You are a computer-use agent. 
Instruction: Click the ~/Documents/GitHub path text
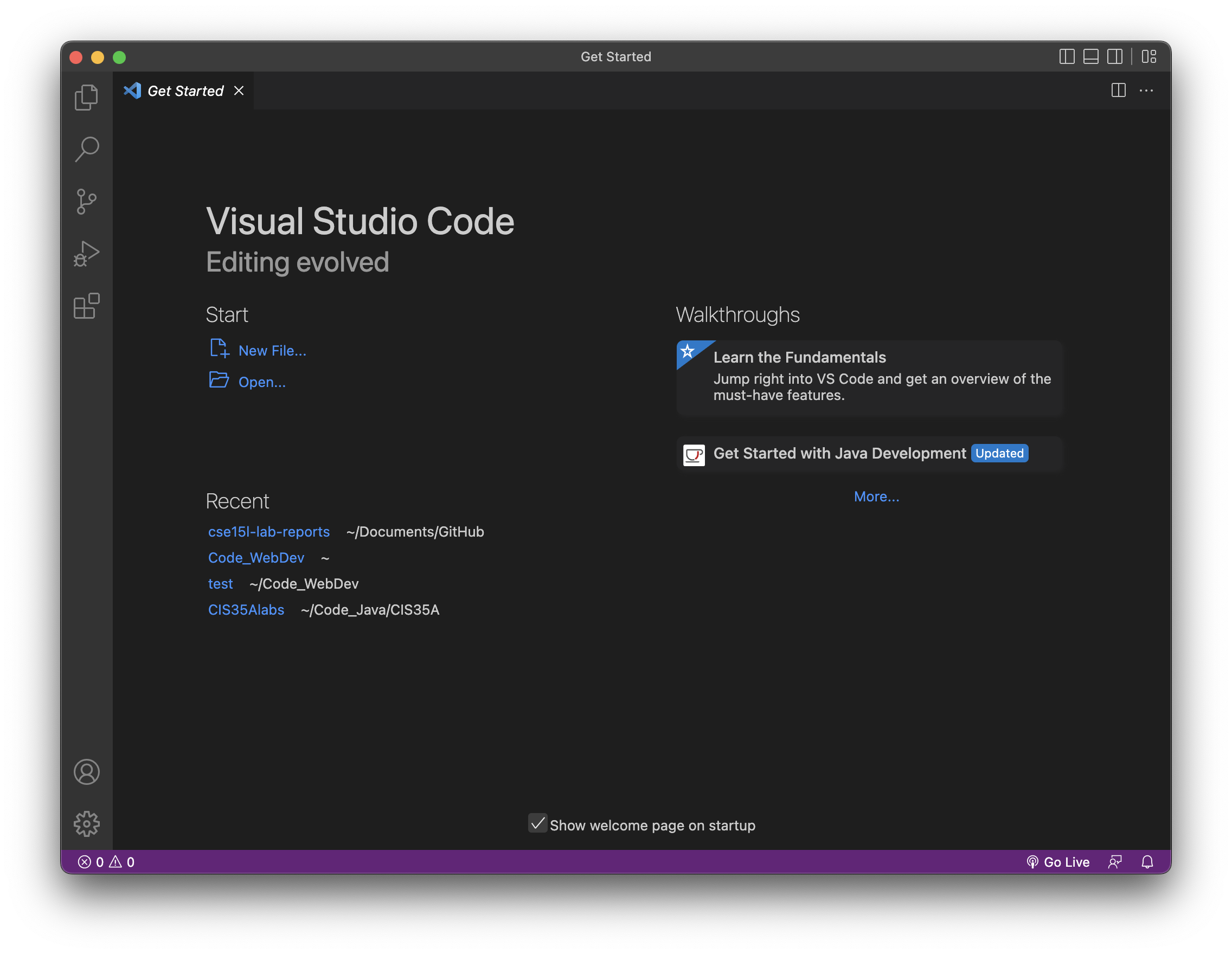pos(415,532)
